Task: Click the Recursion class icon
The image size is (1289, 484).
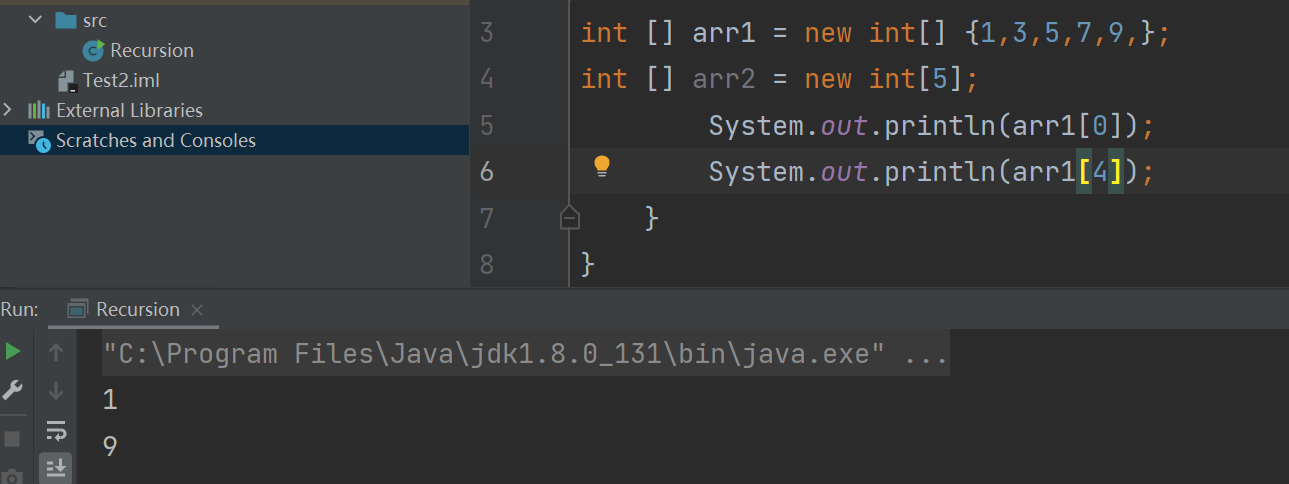Action: (94, 50)
